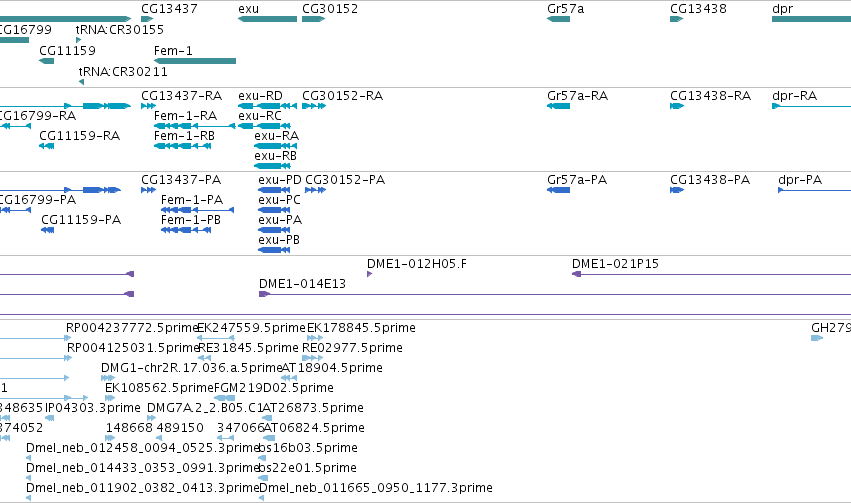Click the Gr57a-RA transcript label
This screenshot has width=851, height=503.
point(577,96)
